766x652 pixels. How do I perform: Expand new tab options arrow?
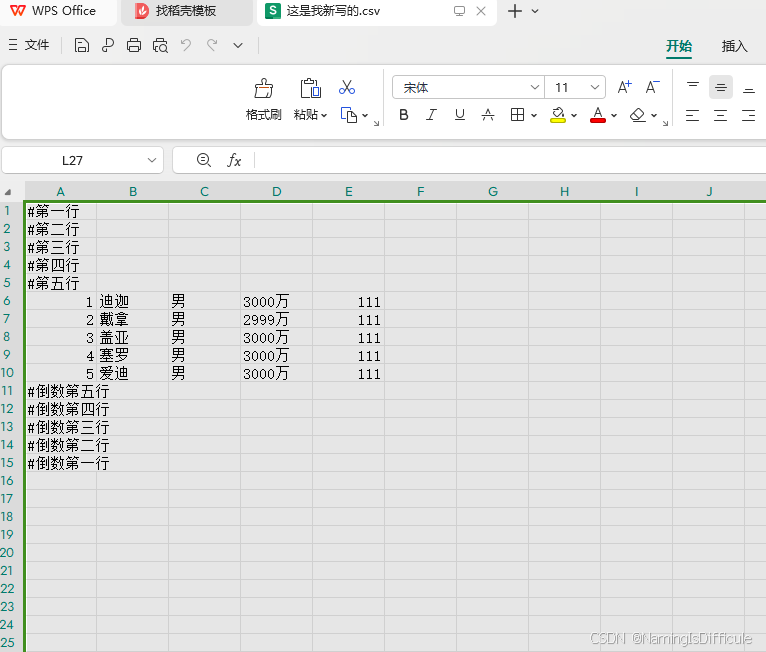coord(535,11)
